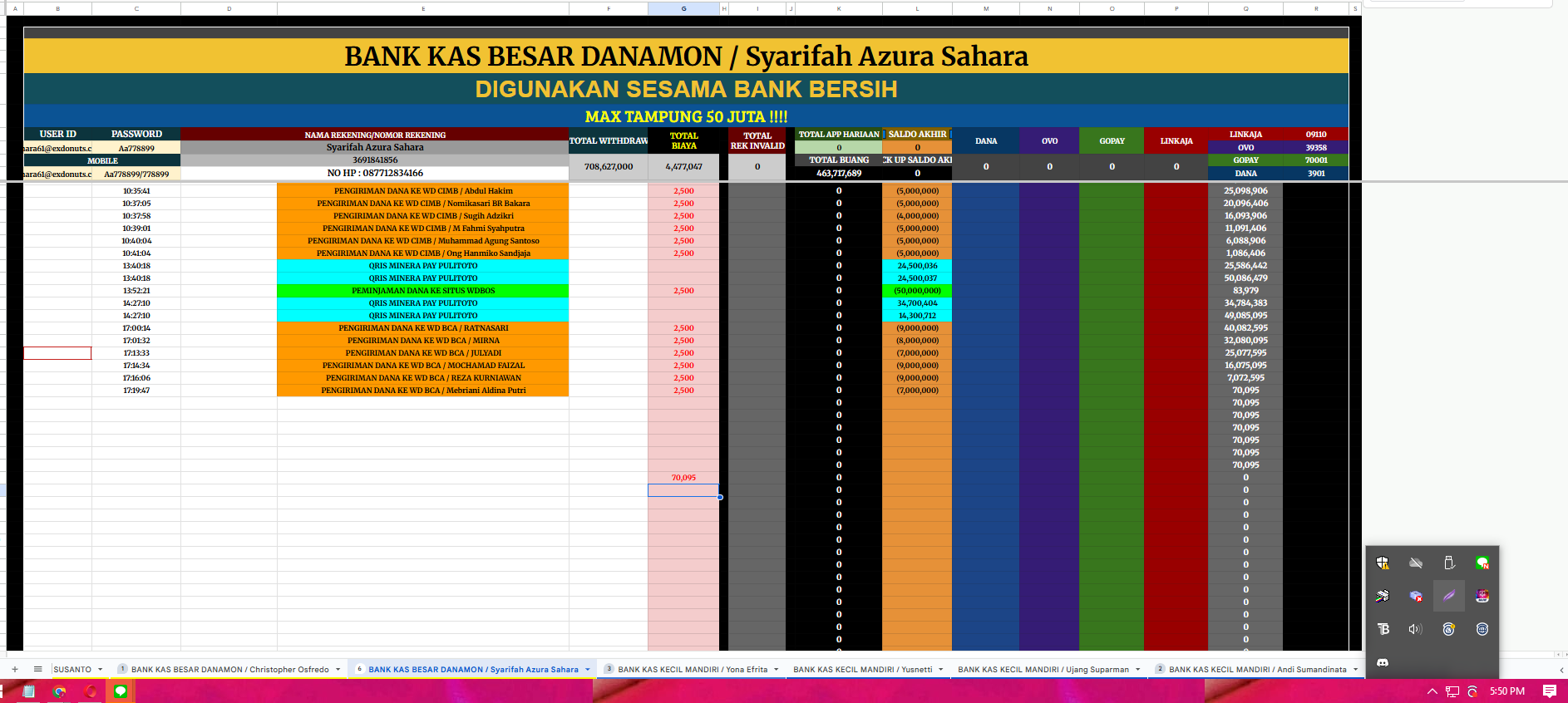The image size is (1568, 703).
Task: Open SUSANTO sheet tab dropdown arrow
Action: [100, 669]
